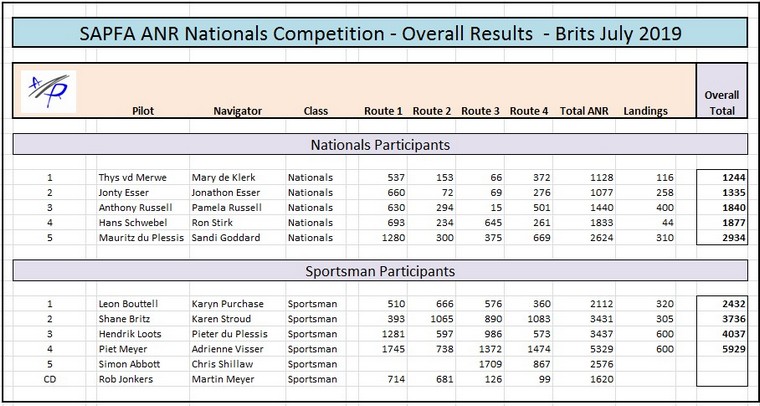Image resolution: width=760 pixels, height=406 pixels.
Task: Click the CD rank cell for Rob Jonkers
Action: pyautogui.click(x=48, y=380)
